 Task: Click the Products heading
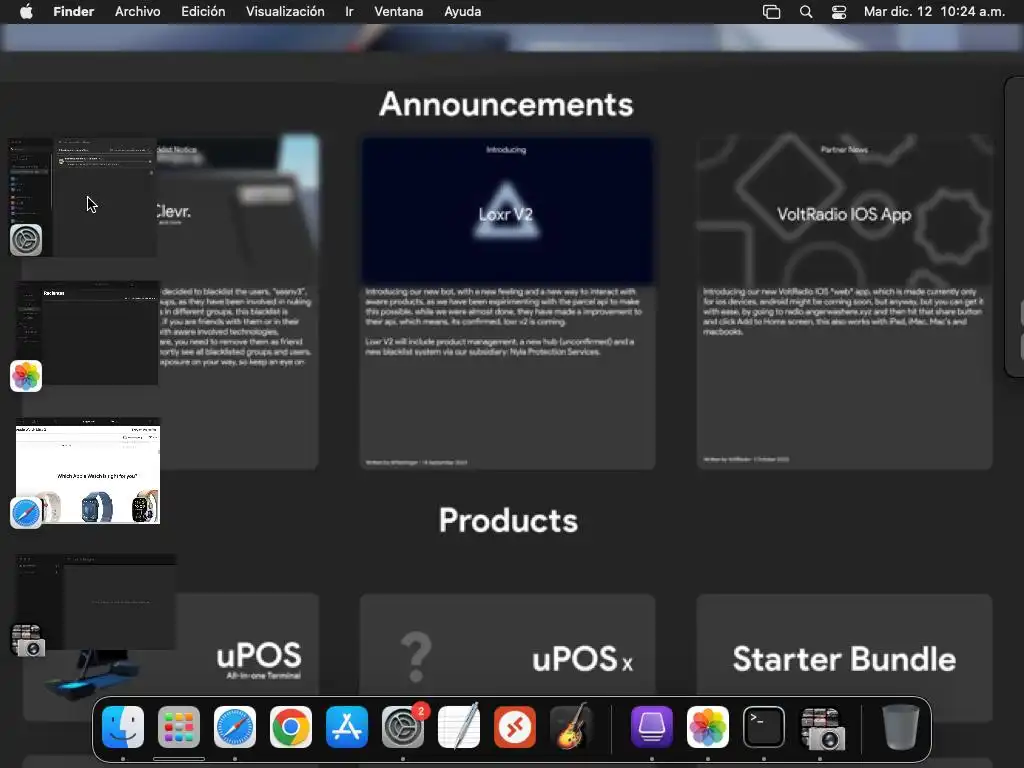tap(508, 521)
